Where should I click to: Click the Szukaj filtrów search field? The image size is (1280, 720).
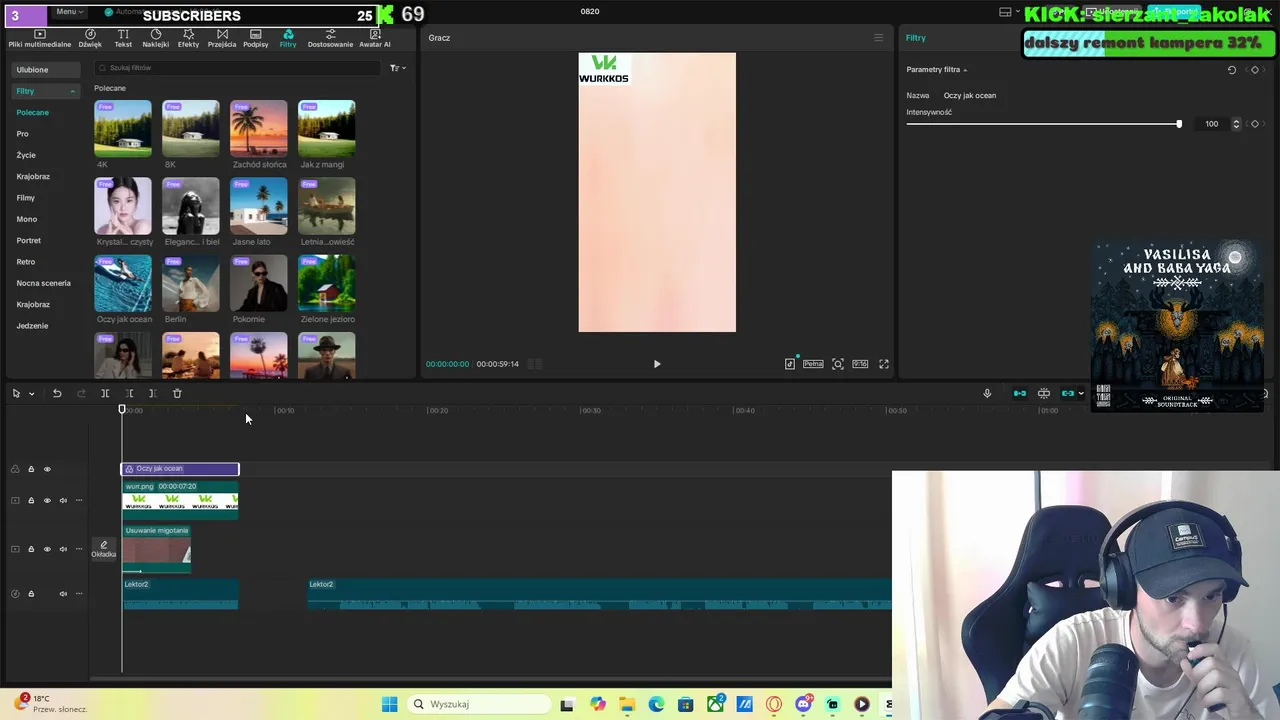pos(237,68)
